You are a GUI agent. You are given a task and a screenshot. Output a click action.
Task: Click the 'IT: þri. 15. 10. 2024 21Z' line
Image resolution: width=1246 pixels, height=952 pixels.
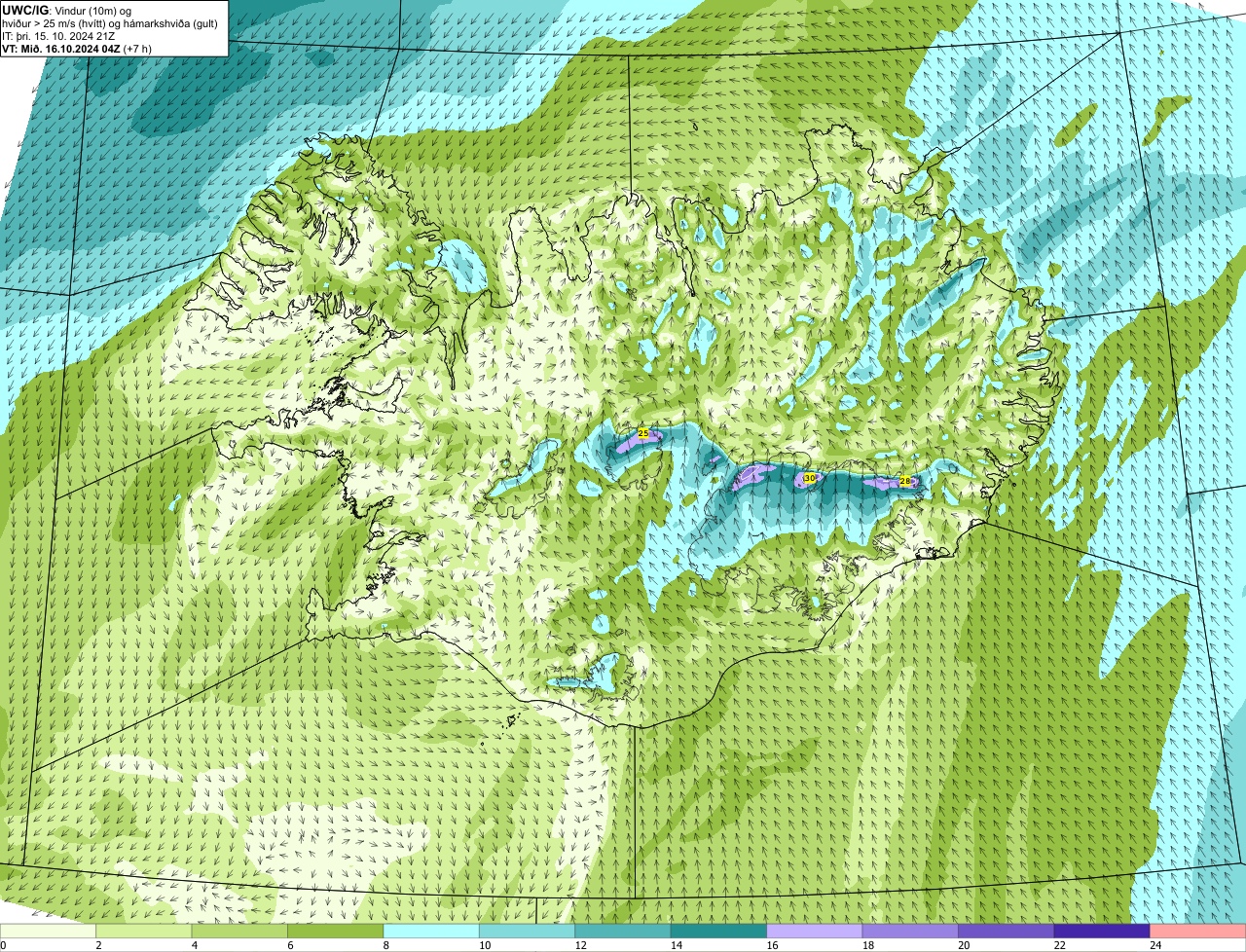tap(59, 35)
